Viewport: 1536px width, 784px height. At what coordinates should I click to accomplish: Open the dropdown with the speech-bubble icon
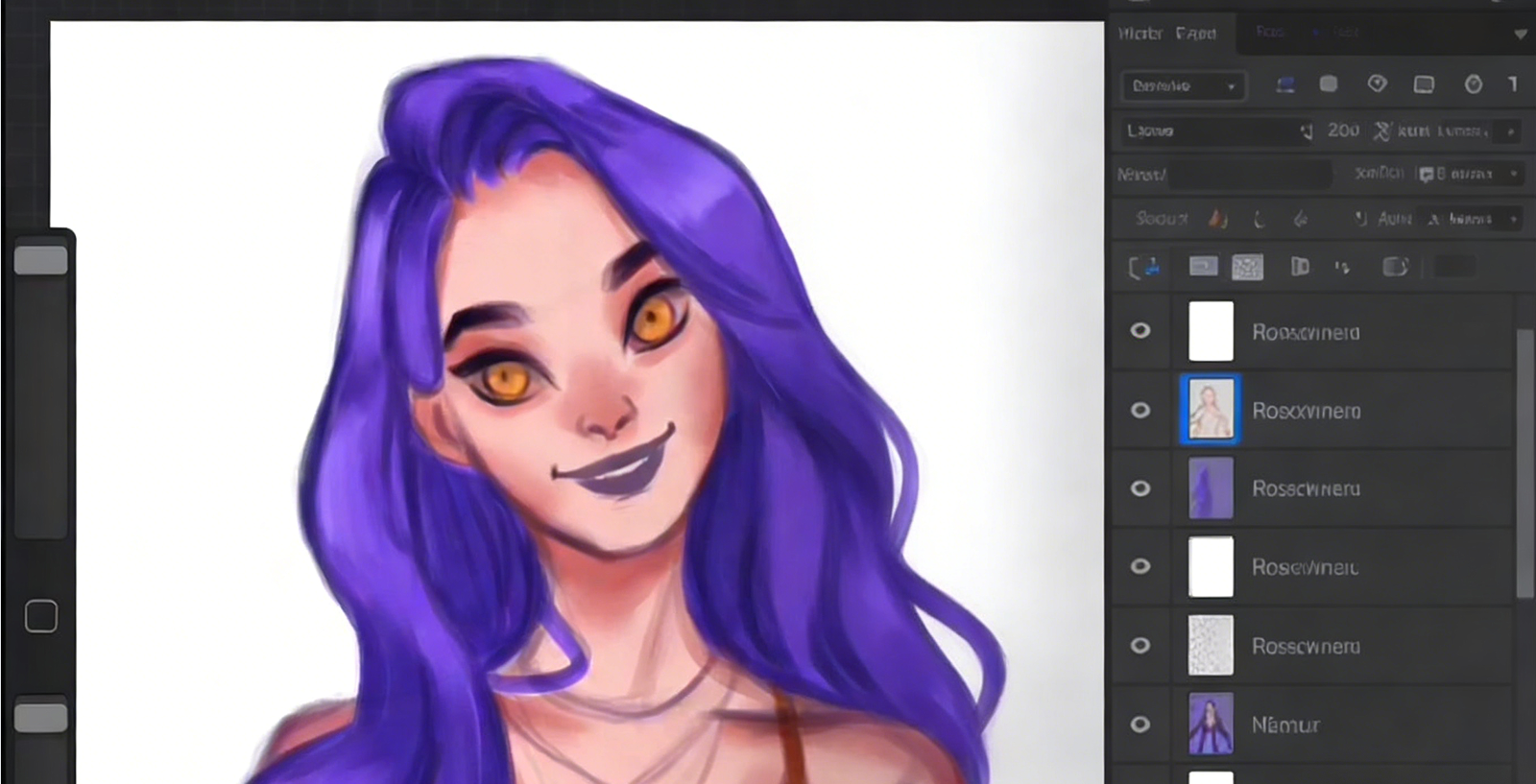click(x=1468, y=174)
